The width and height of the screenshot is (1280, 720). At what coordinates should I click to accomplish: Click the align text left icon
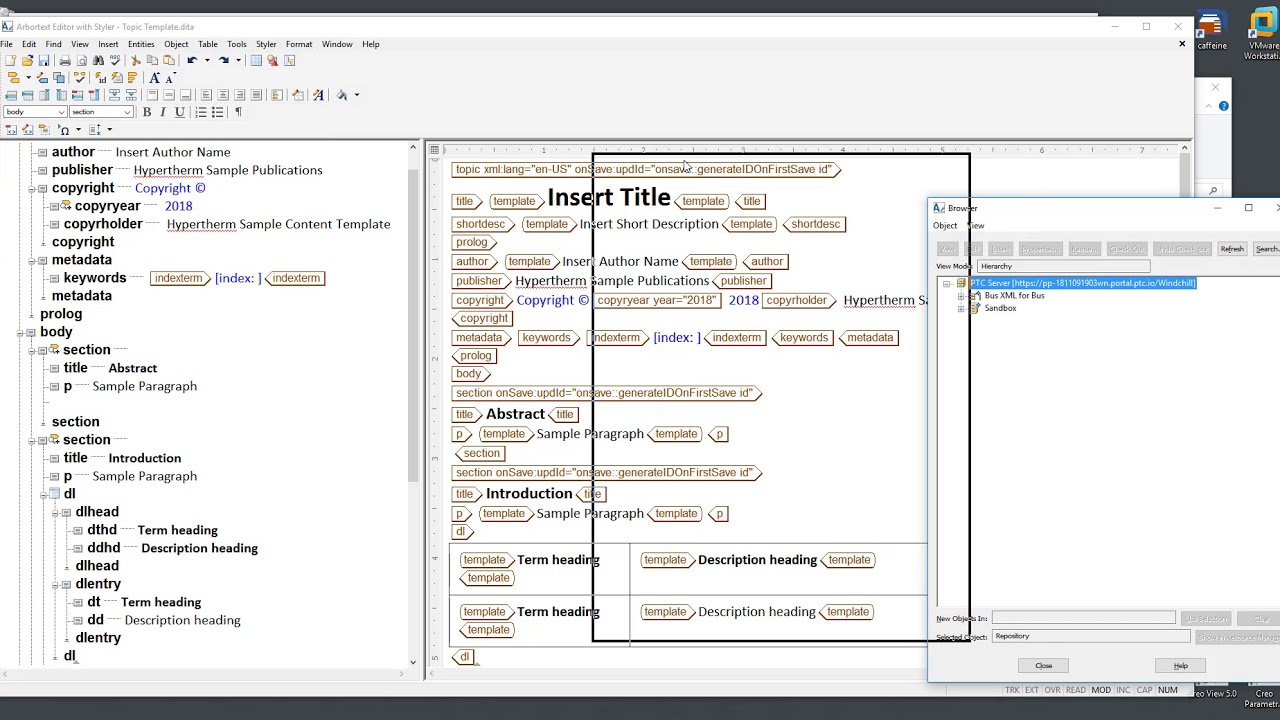pos(206,95)
